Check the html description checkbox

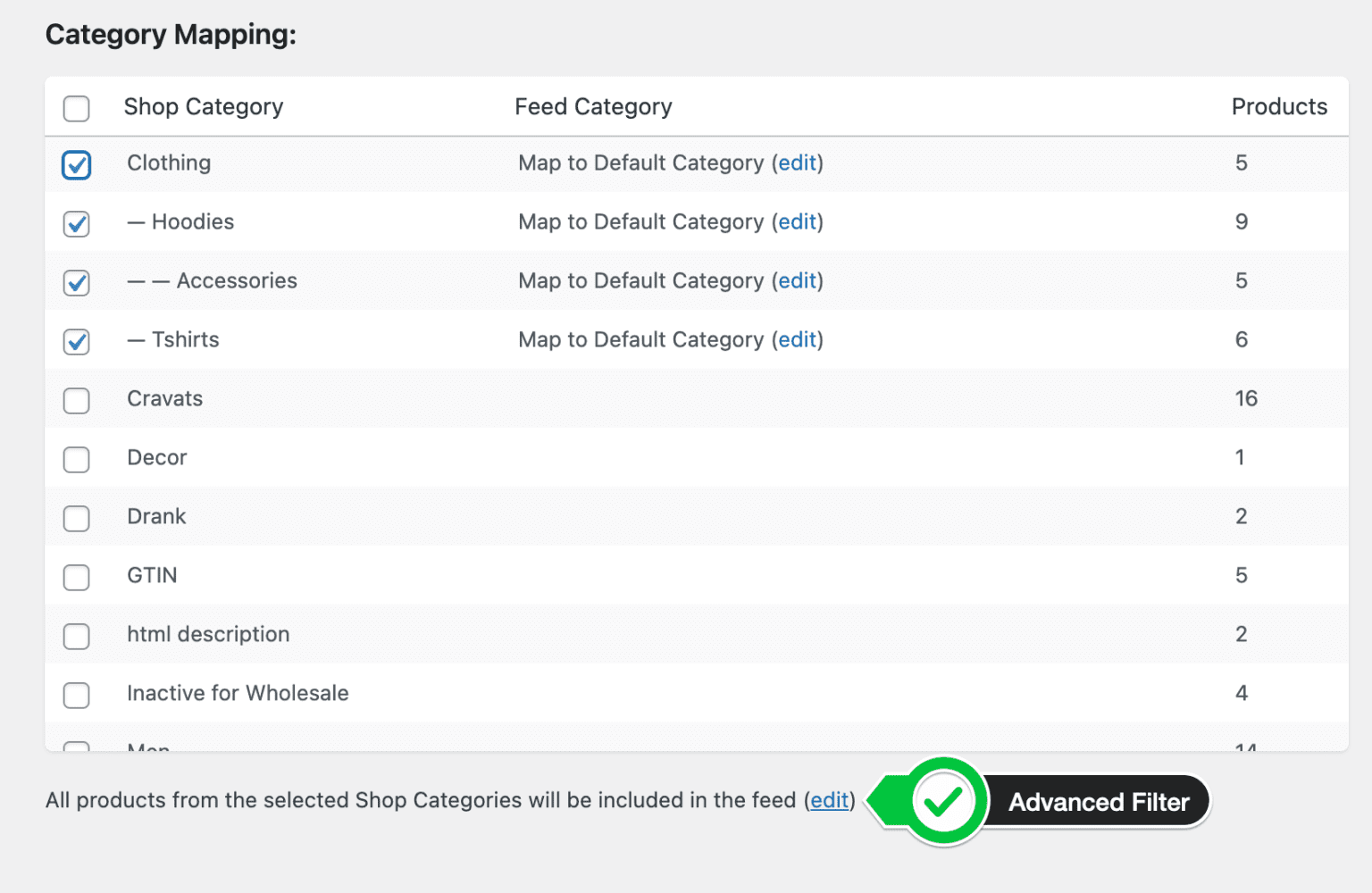76,637
